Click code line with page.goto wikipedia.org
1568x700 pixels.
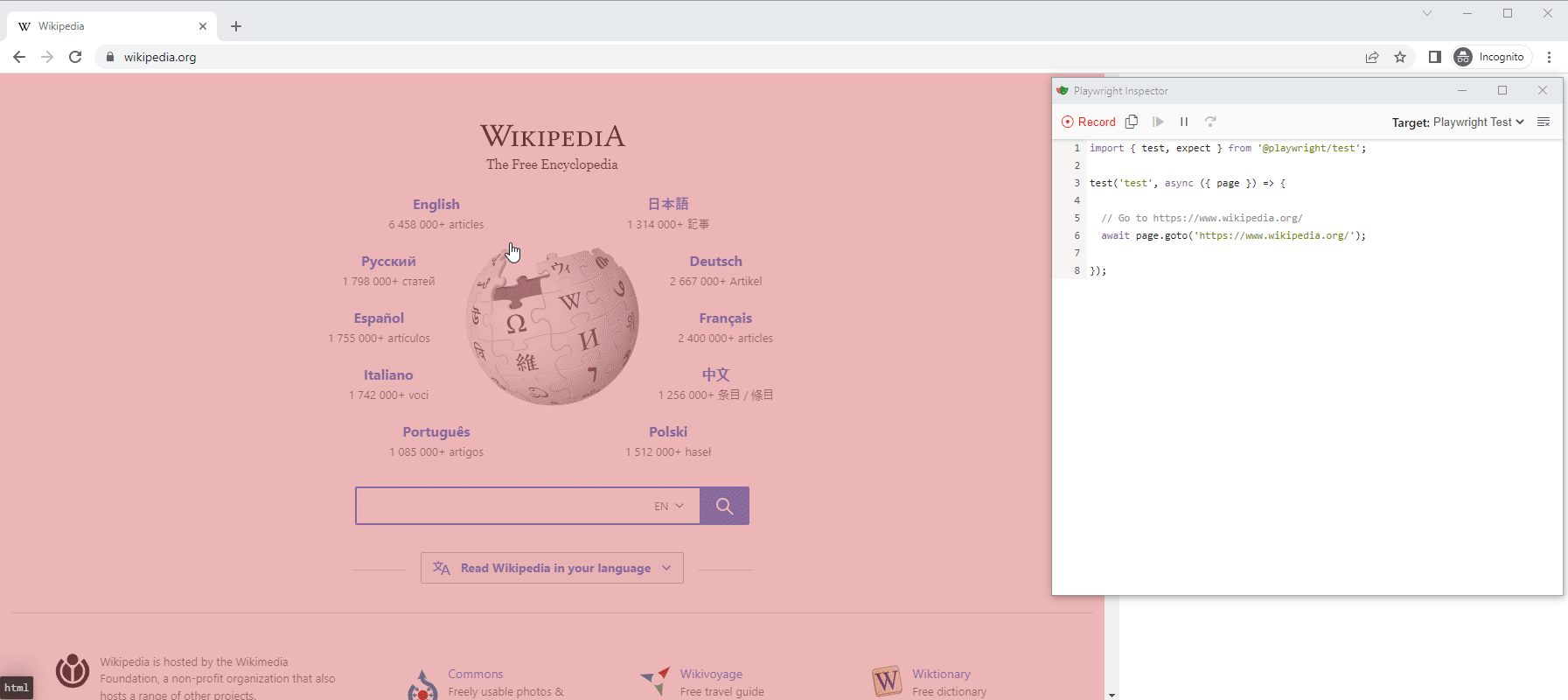tap(1233, 235)
